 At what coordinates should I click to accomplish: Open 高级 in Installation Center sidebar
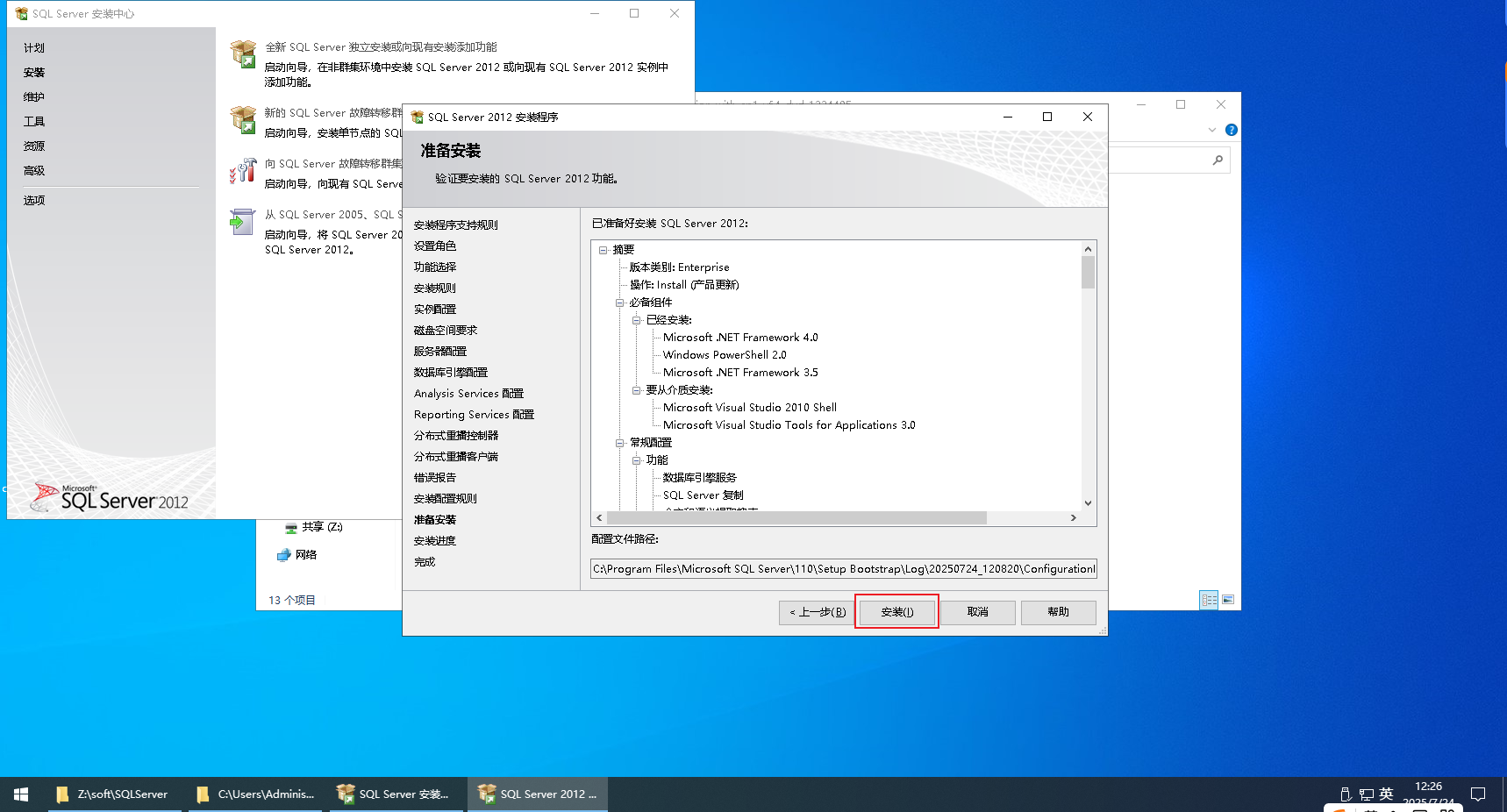pyautogui.click(x=34, y=171)
